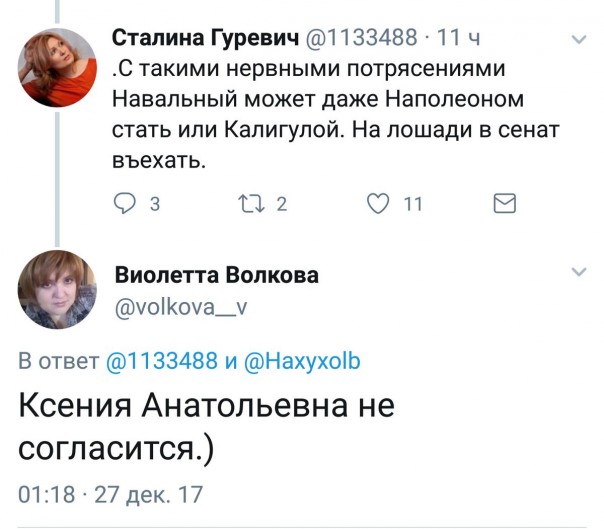Image resolution: width=604 pixels, height=529 pixels.
Task: Expand Виолетта Волкова tweet's chevron menu
Action: (x=578, y=272)
